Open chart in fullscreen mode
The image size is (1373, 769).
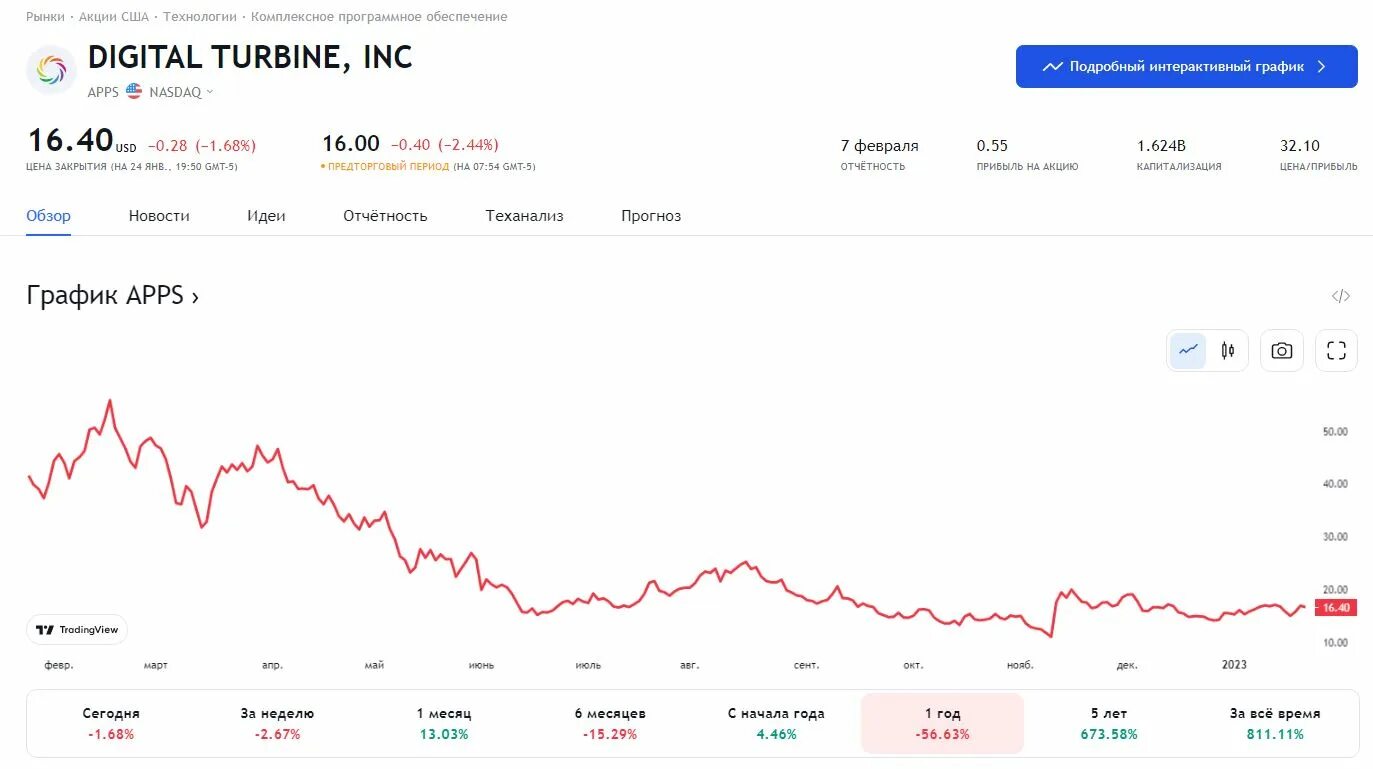pyautogui.click(x=1336, y=351)
